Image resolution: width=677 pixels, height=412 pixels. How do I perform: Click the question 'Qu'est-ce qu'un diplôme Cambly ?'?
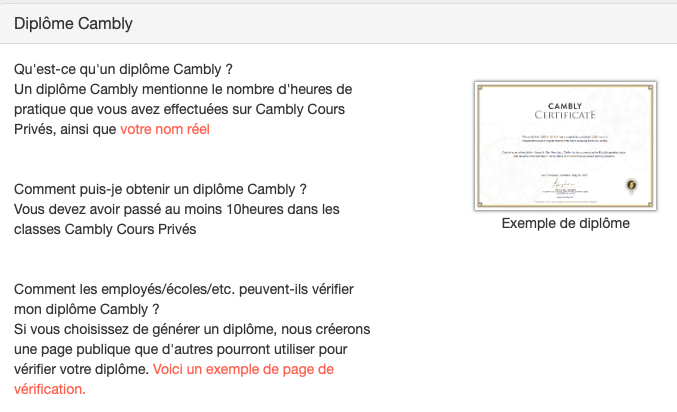[x=124, y=69]
